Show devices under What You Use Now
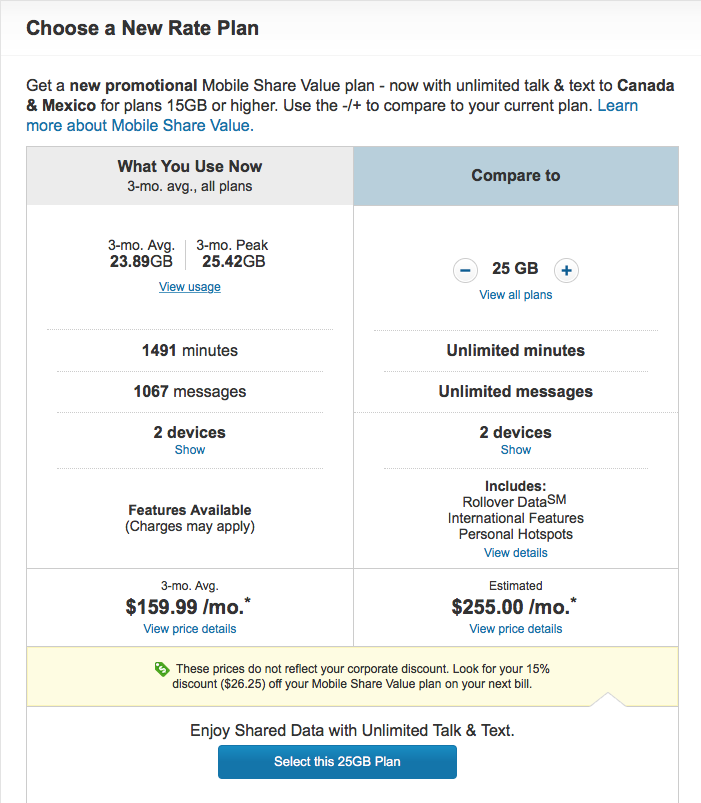The height and width of the screenshot is (803, 701). click(190, 450)
